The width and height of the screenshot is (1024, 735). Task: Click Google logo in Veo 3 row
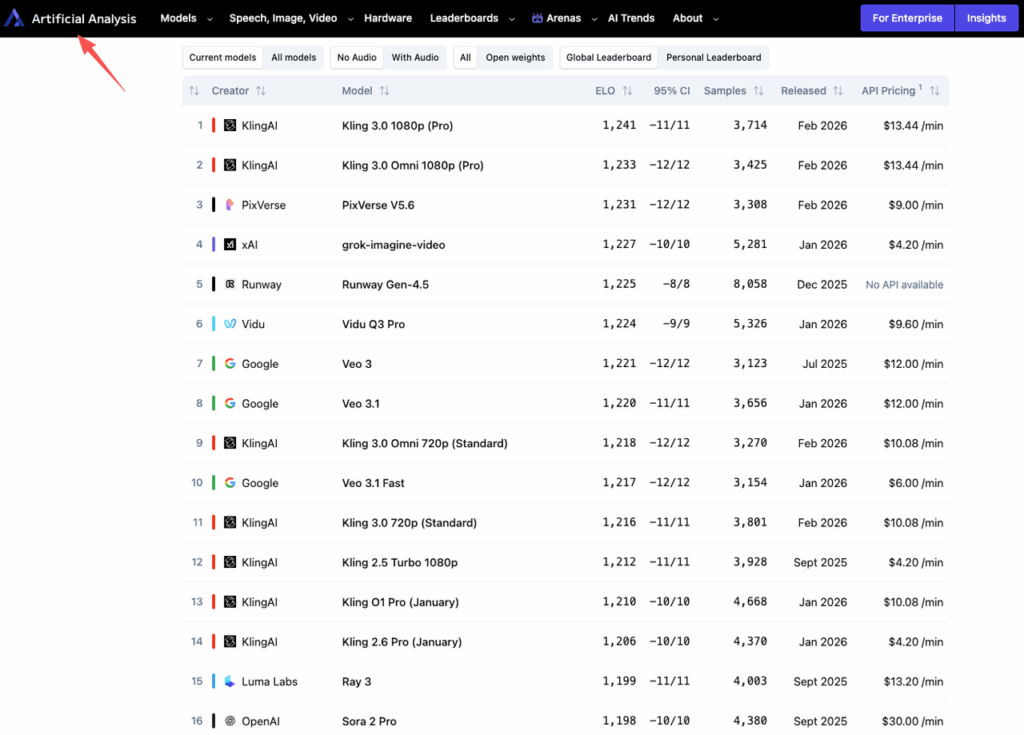pos(230,363)
